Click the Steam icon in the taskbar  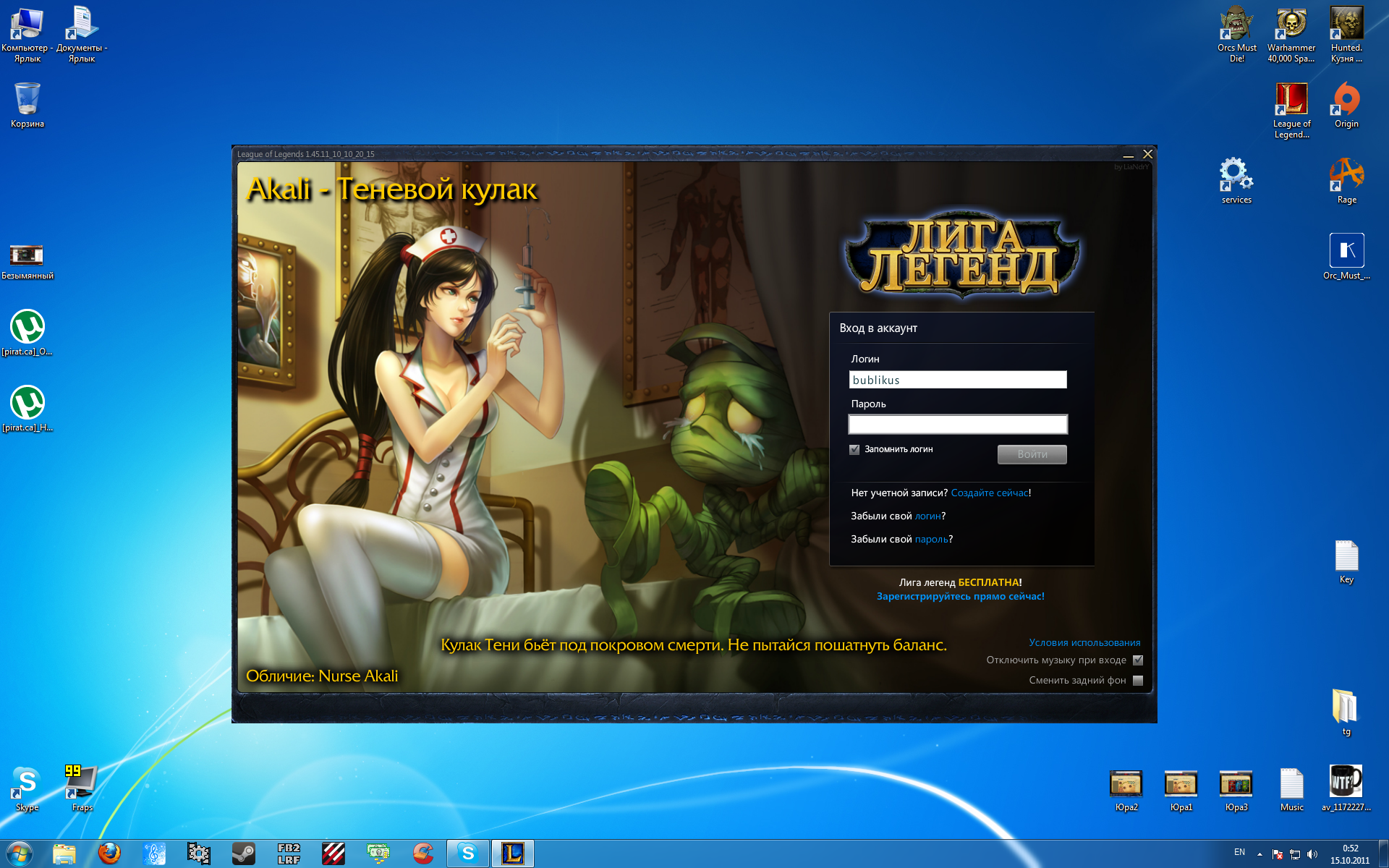(x=243, y=854)
